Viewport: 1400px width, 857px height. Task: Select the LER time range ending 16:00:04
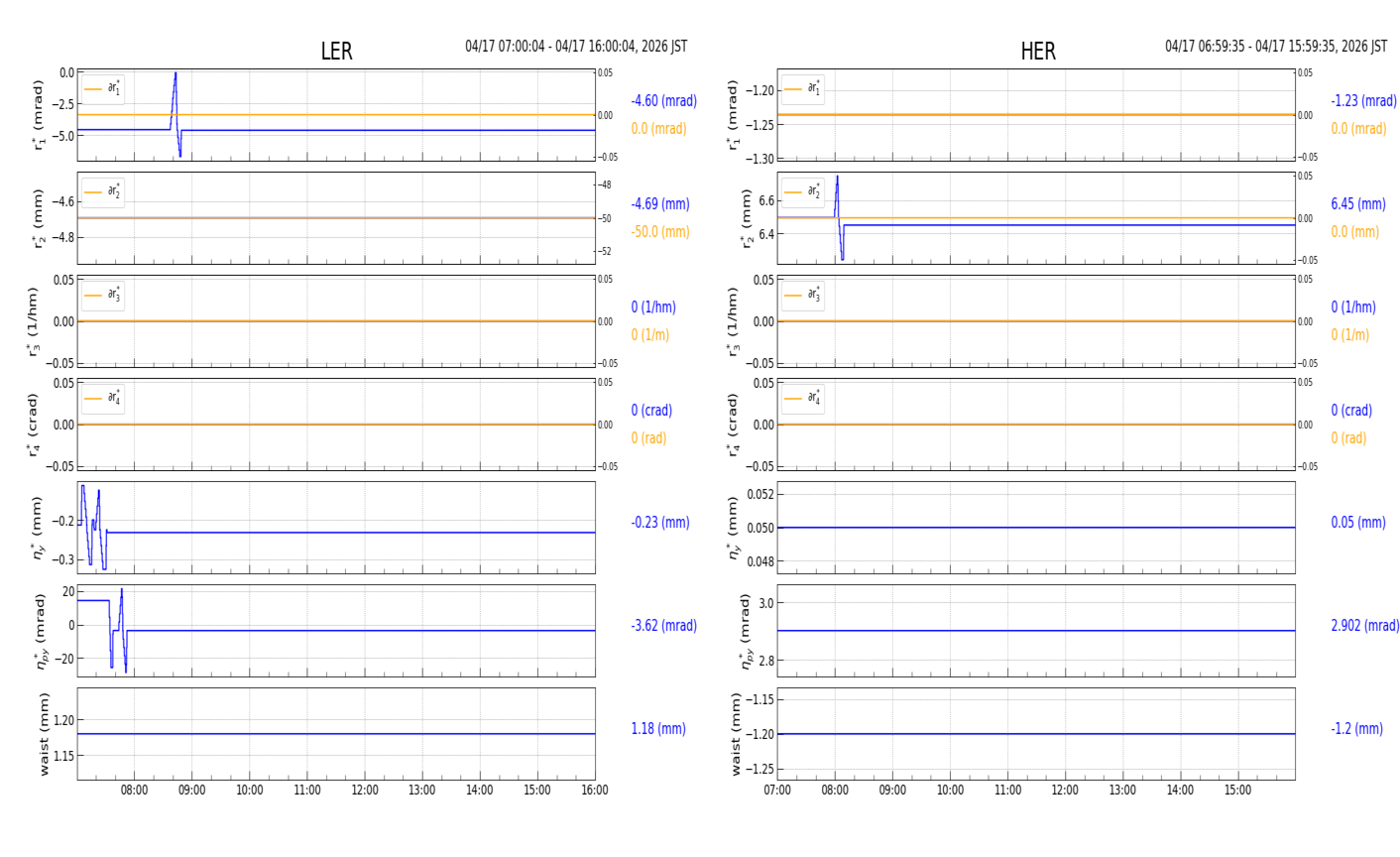576,47
